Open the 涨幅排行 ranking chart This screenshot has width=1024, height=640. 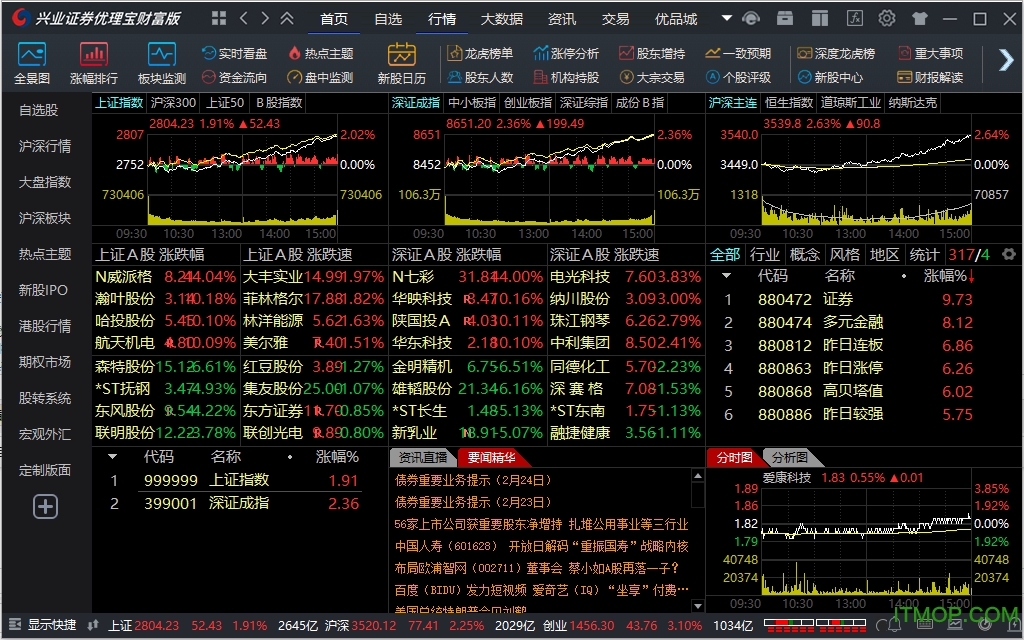tap(94, 63)
